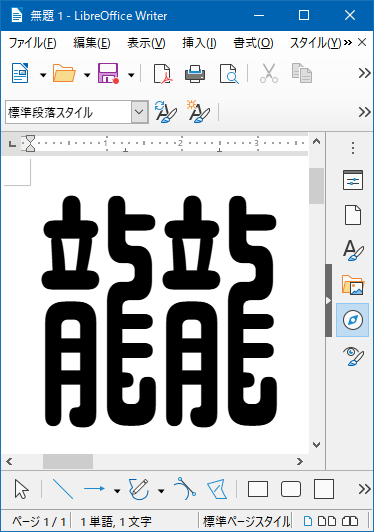374x532 pixels.
Task: Click the horizontal scrollbar right arrow
Action: pyautogui.click(x=299, y=461)
